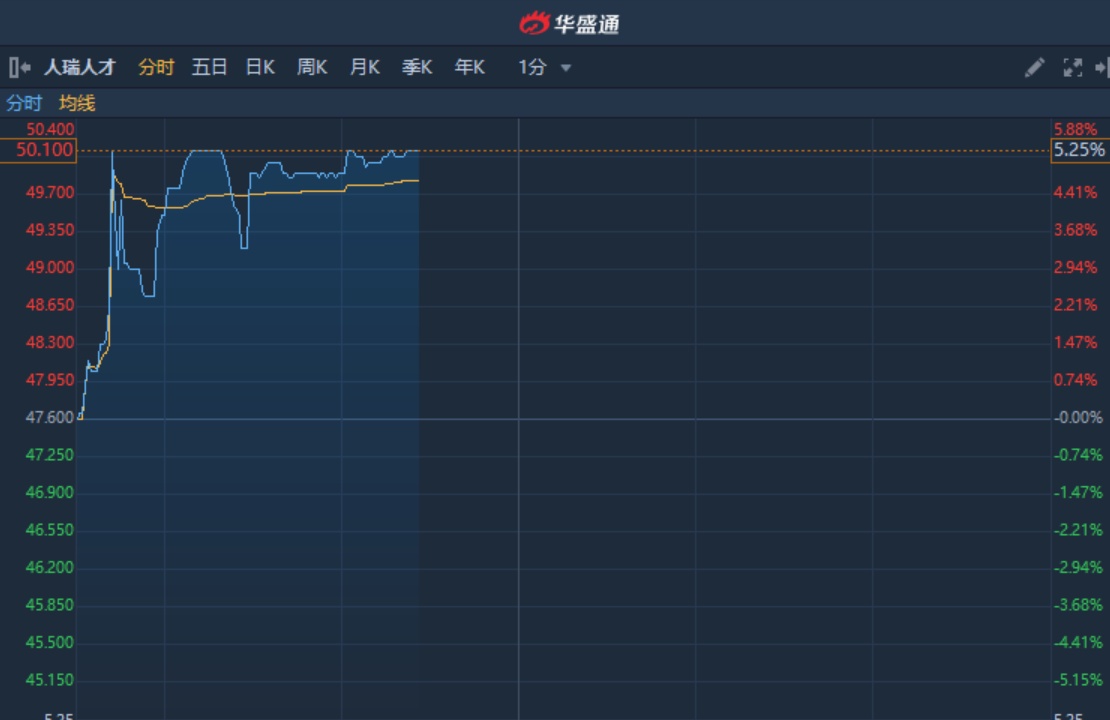Click the 47.250 price axis label
The width and height of the screenshot is (1110, 720).
(50, 455)
